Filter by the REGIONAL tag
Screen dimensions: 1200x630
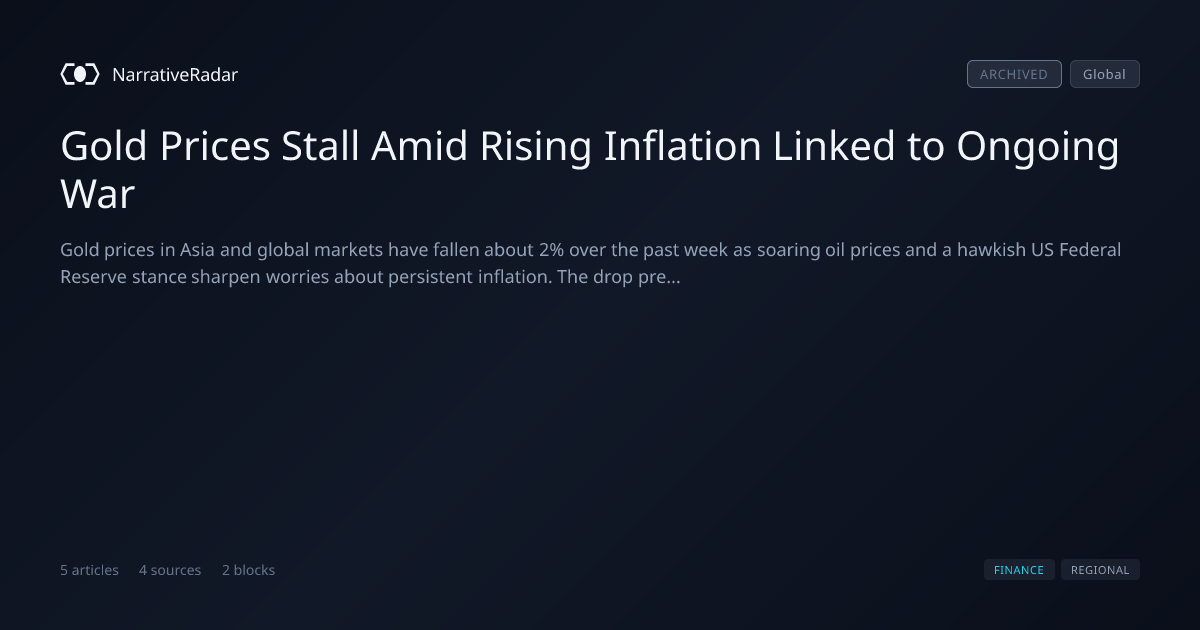(1100, 570)
